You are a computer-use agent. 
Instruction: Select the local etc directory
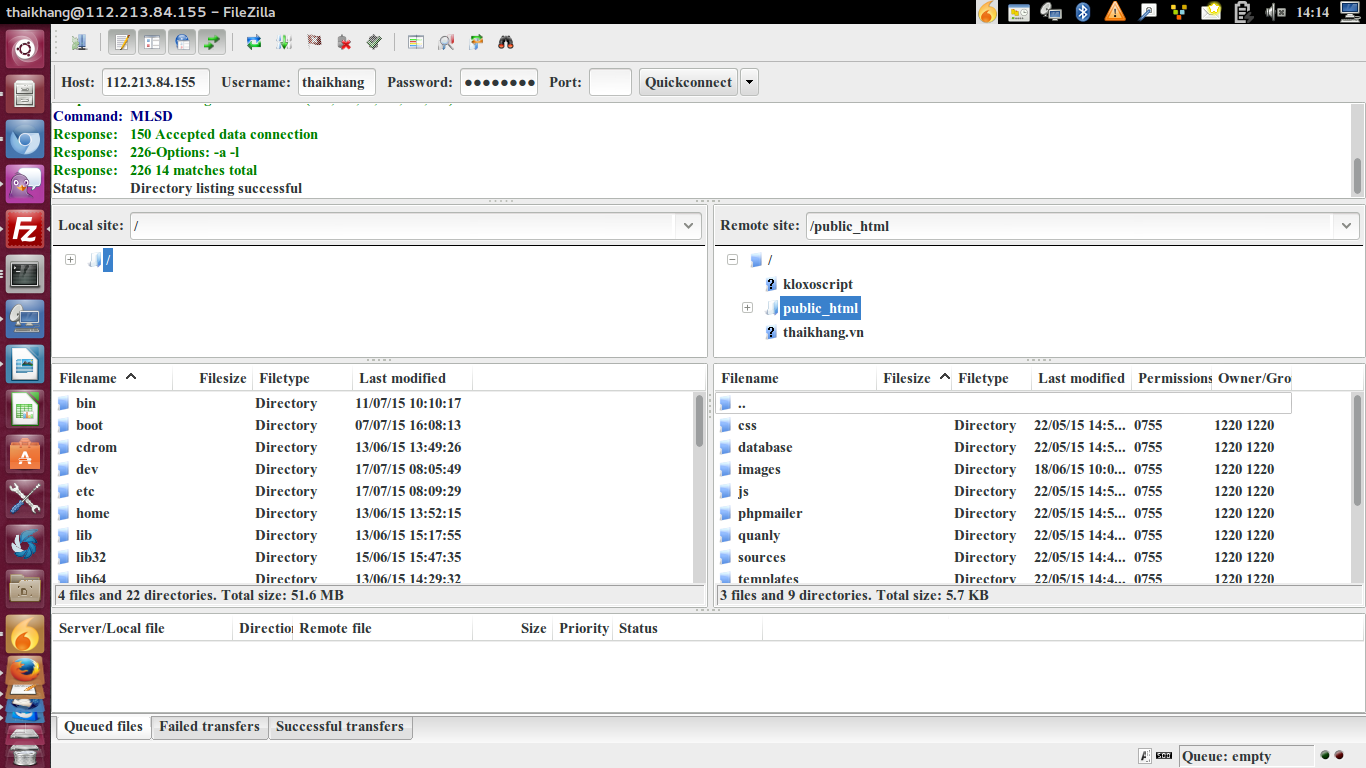click(x=85, y=491)
